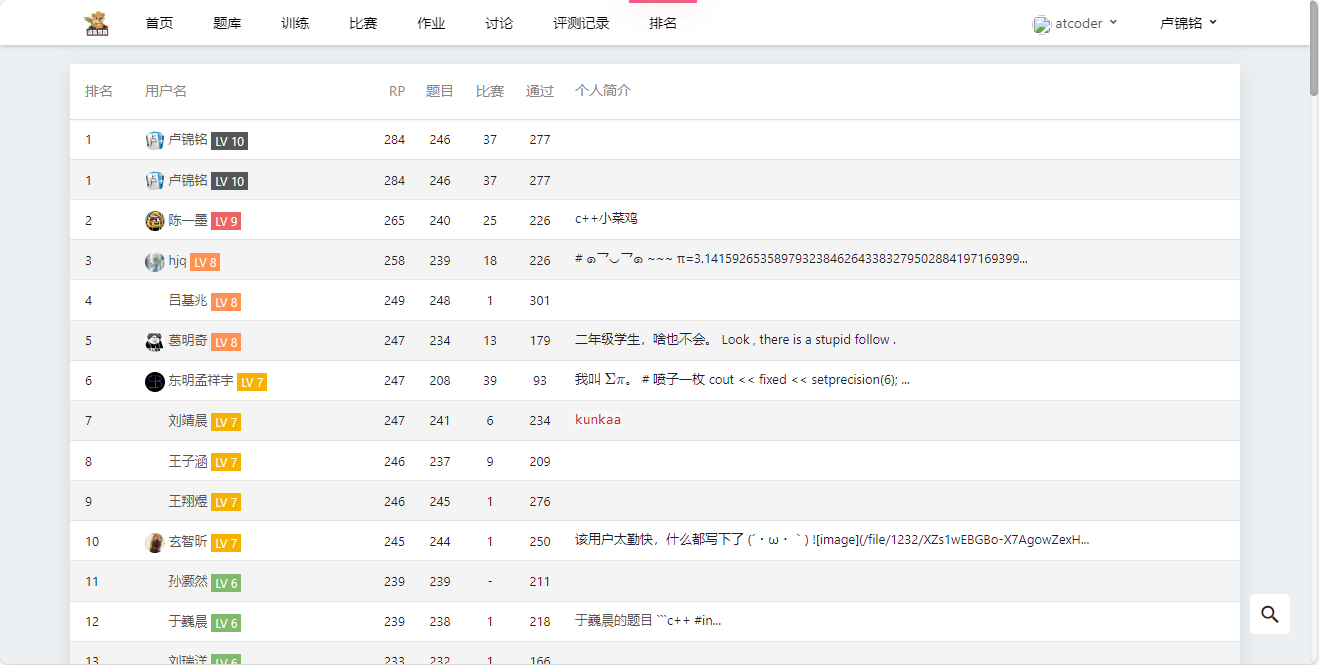Click the site logo in the navbar
Viewport: 1319px width, 665px height.
[97, 23]
